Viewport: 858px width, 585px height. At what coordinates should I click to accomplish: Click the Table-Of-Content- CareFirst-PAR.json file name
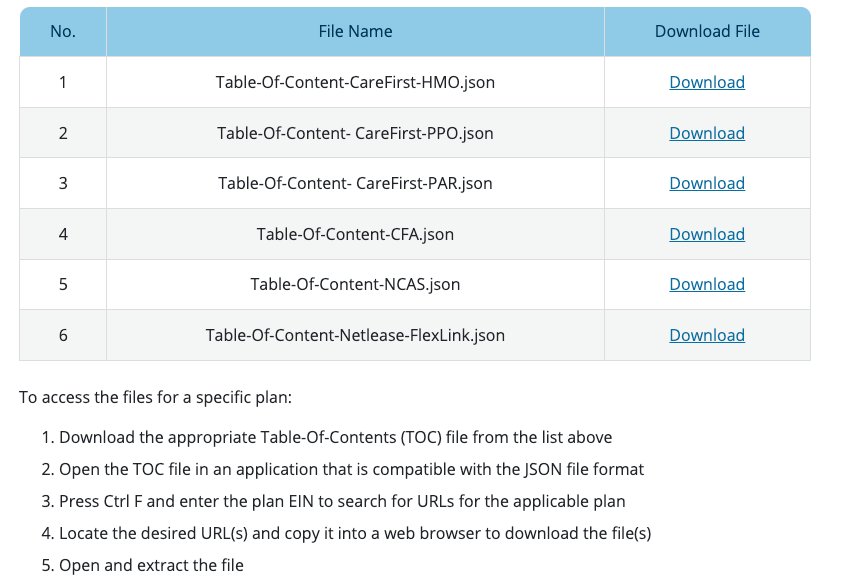[x=355, y=183]
